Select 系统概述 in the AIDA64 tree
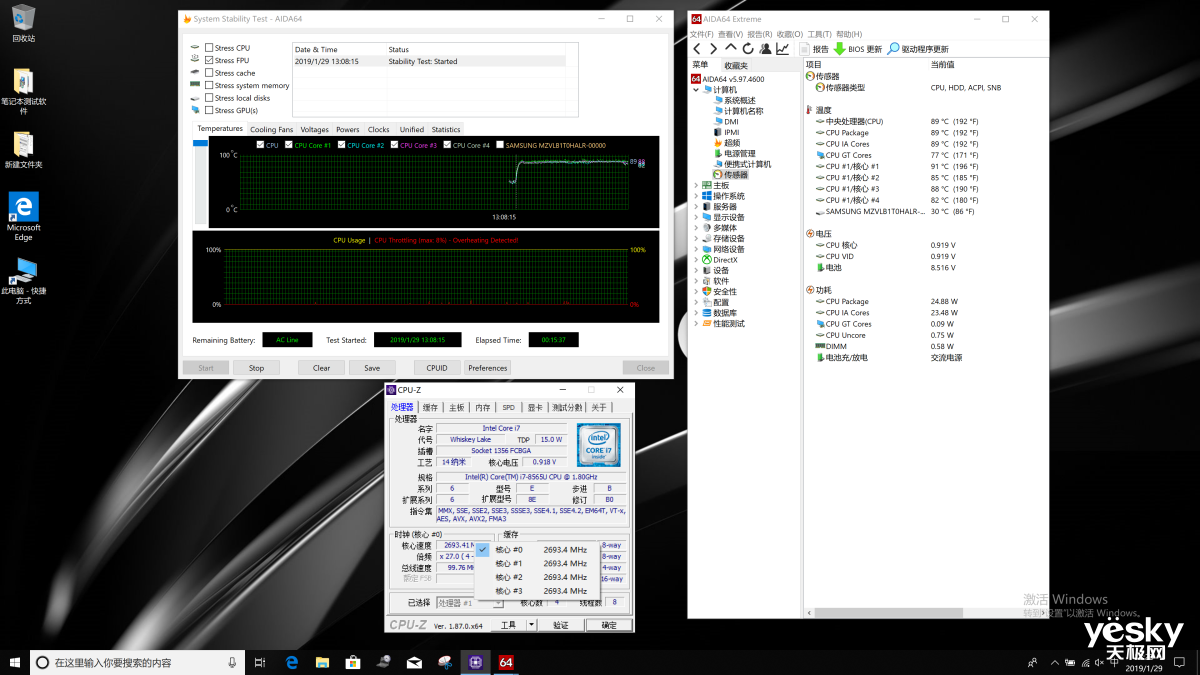The image size is (1200, 675). click(734, 100)
